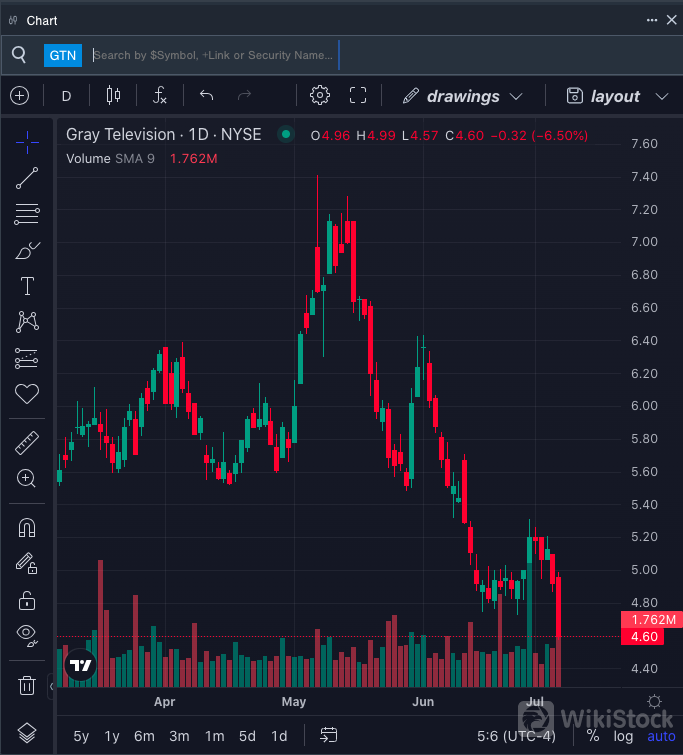Activate the magnet snap mode
Screen dimensions: 683x755
click(27, 527)
